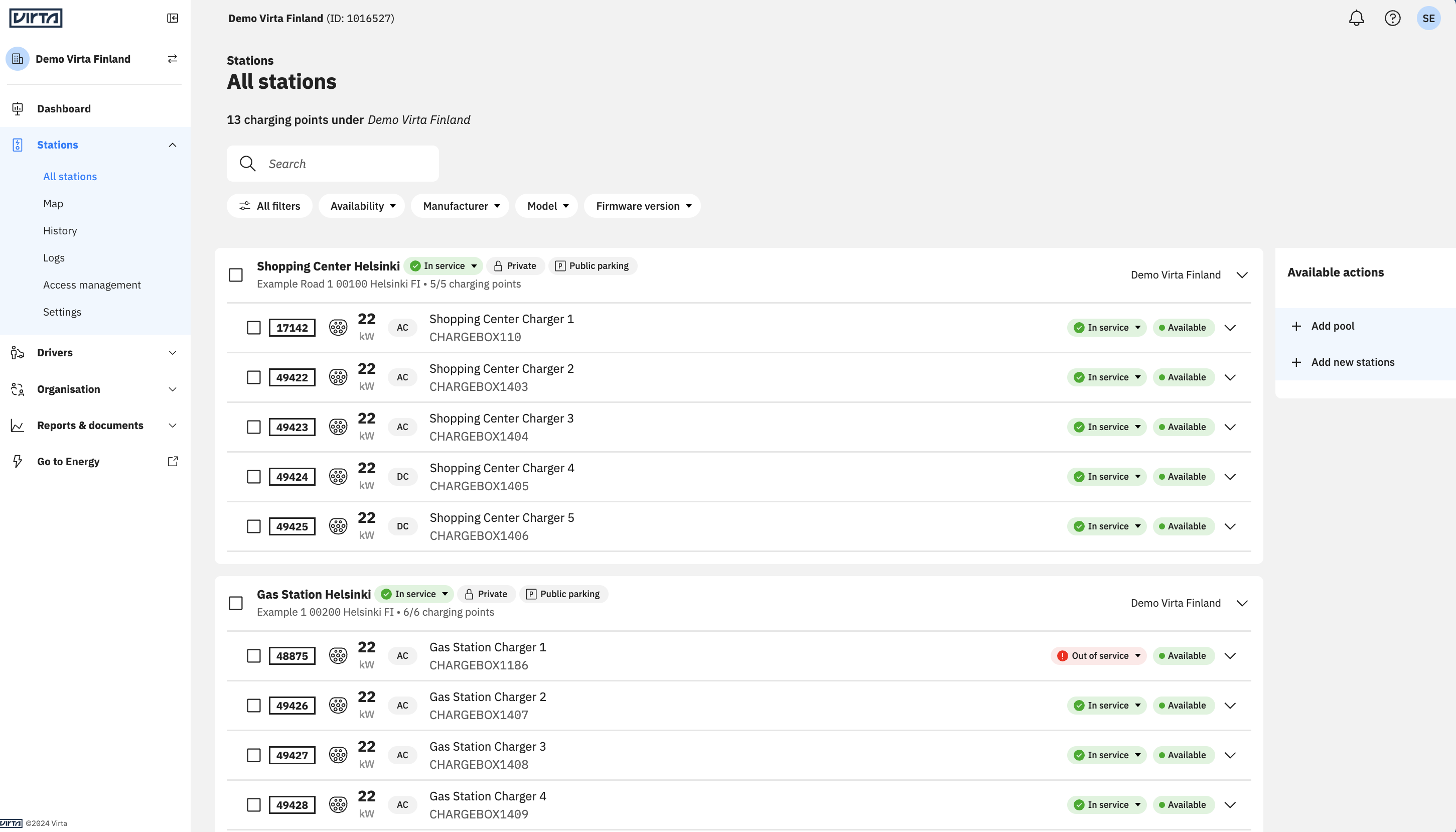This screenshot has height=832, width=1456.
Task: Open station Settings in the sidebar
Action: tap(62, 313)
